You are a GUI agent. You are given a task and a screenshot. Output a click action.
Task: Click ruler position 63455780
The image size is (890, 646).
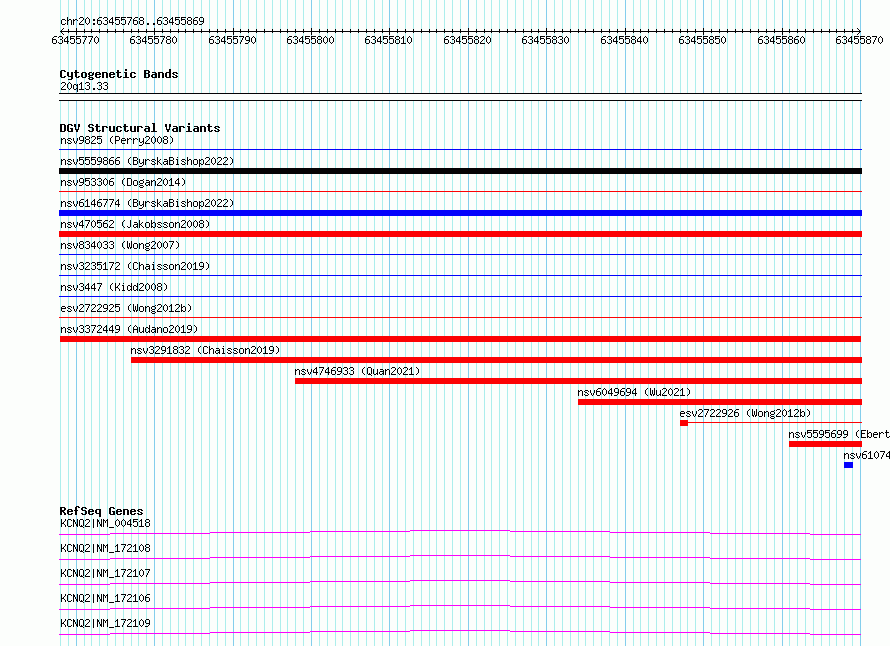154,40
